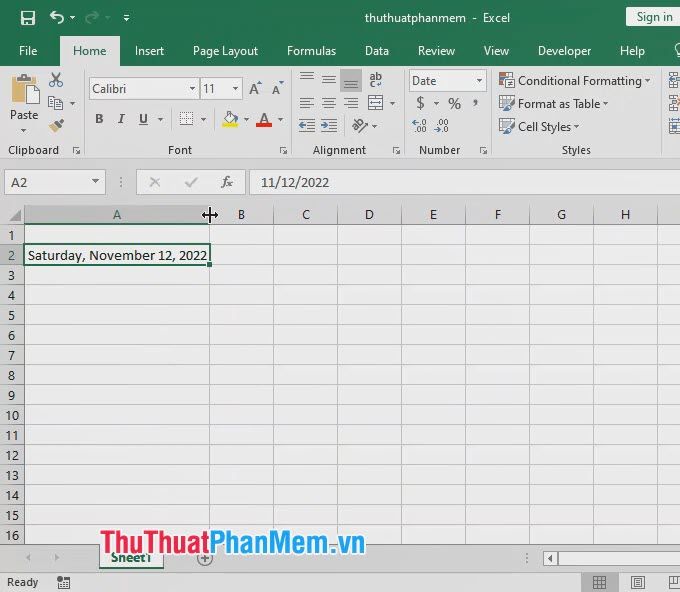680x592 pixels.
Task: Open the Formulas ribbon tab
Action: [311, 51]
